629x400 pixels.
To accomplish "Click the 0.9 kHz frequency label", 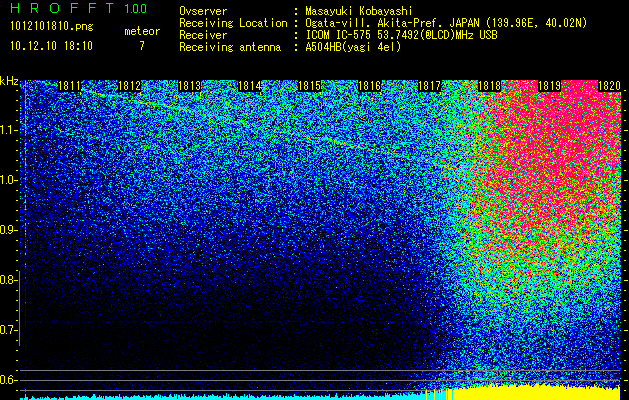I will pyautogui.click(x=8, y=230).
